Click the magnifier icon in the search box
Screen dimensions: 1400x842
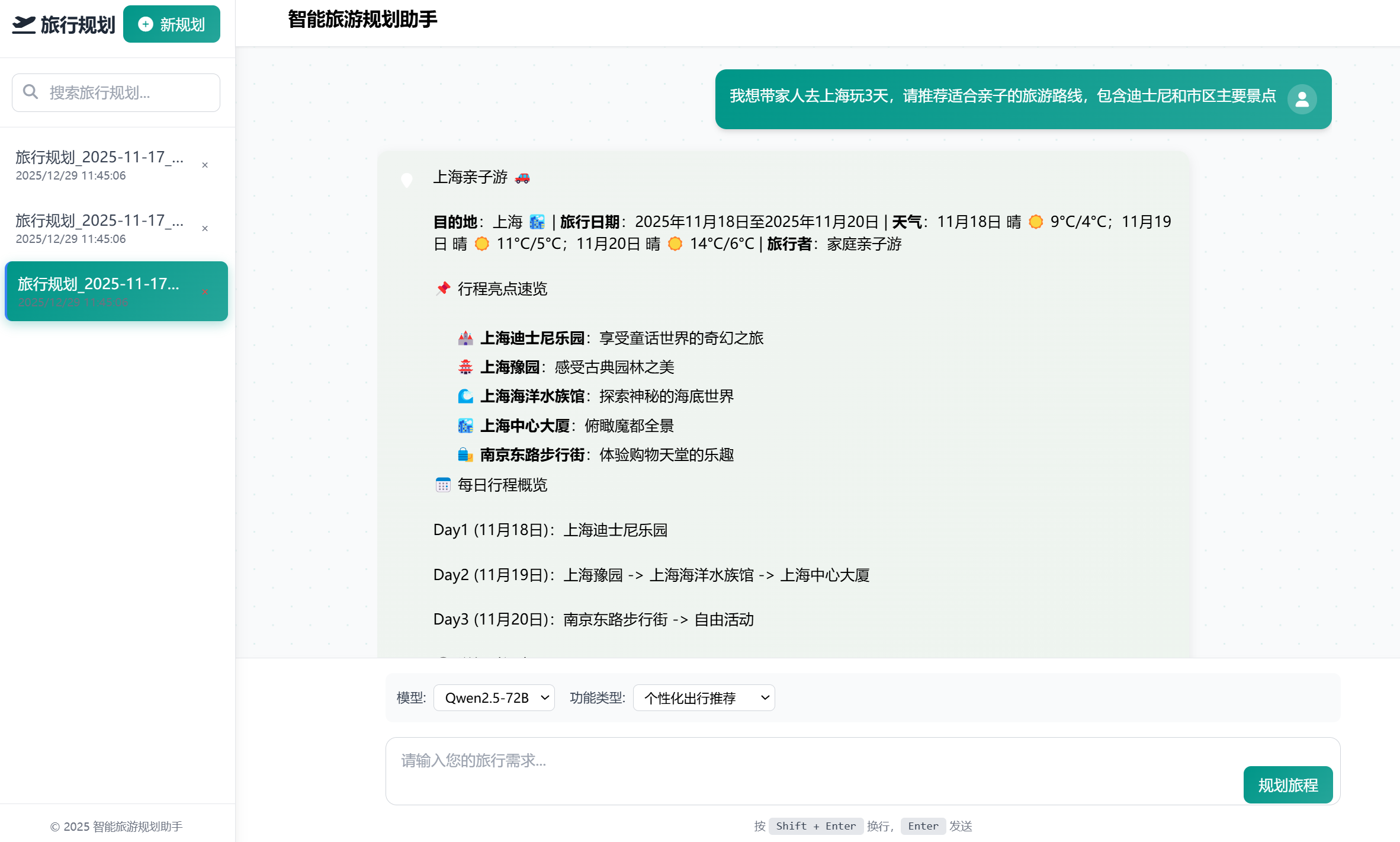point(31,92)
